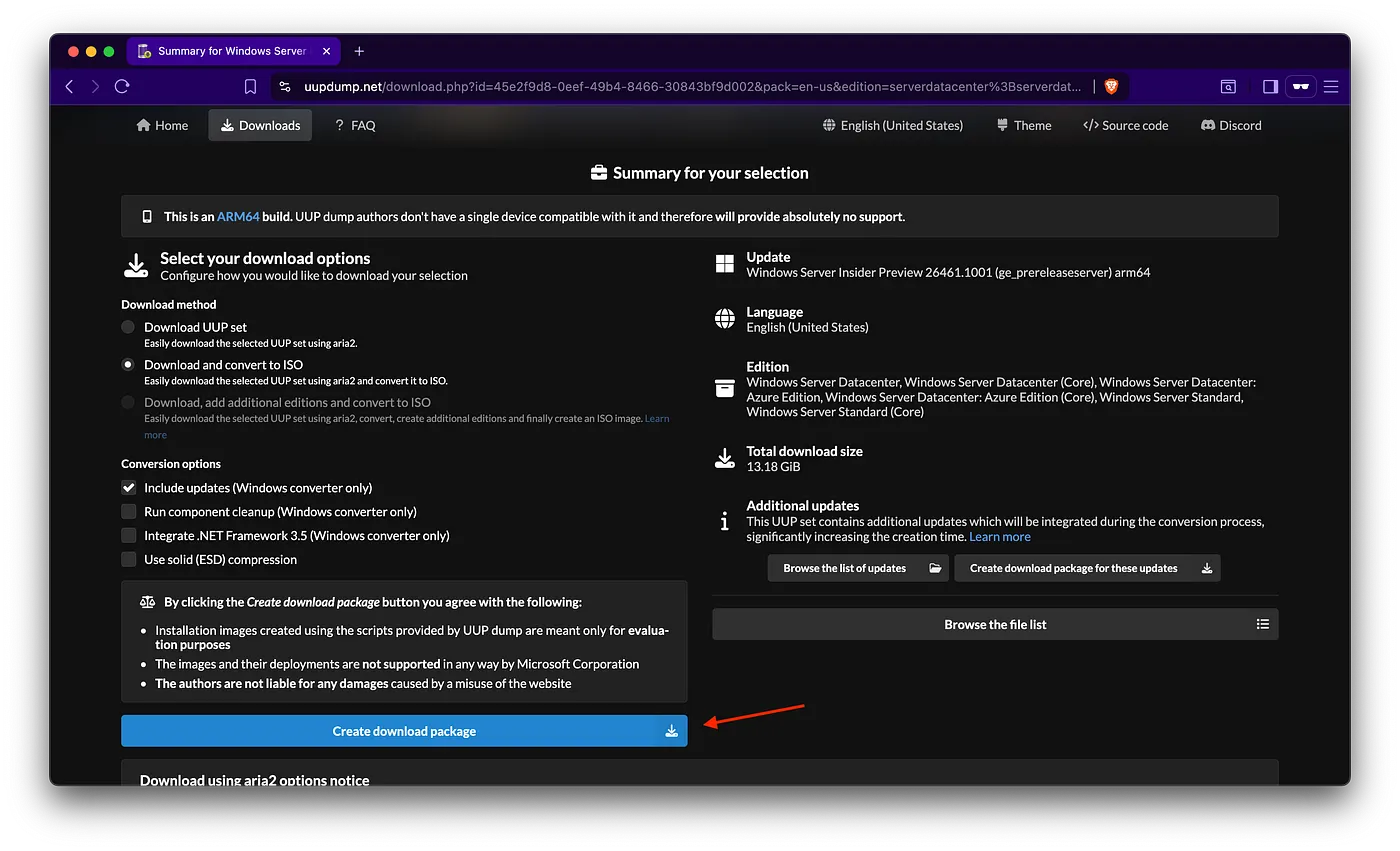Reload the page with the refresh icon
Image resolution: width=1400 pixels, height=851 pixels.
[x=122, y=87]
